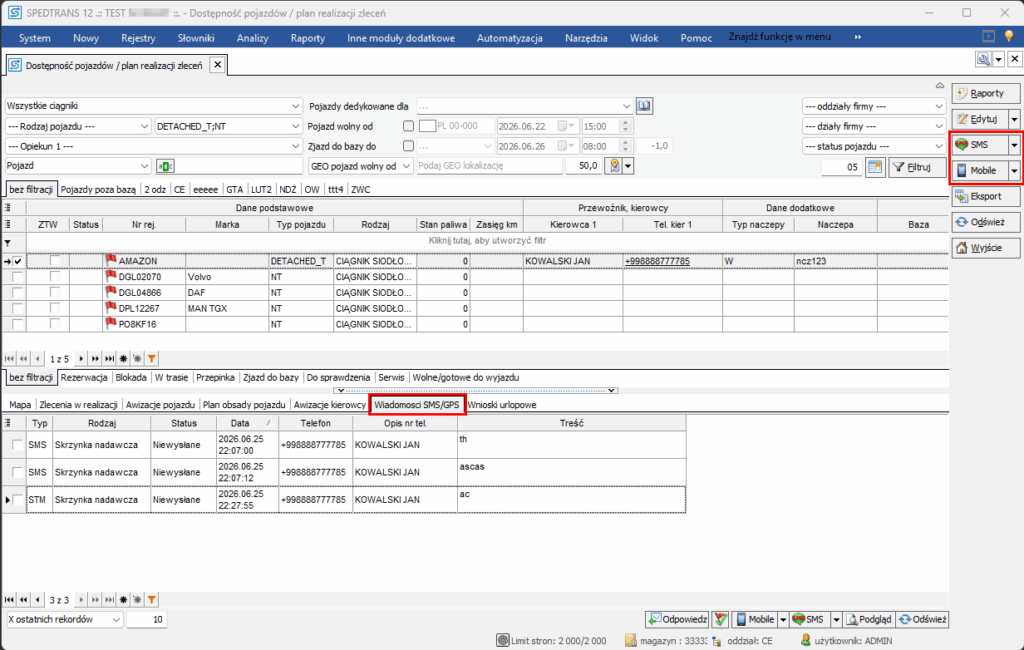Expand the oddziały firmy dropdown

[938, 106]
